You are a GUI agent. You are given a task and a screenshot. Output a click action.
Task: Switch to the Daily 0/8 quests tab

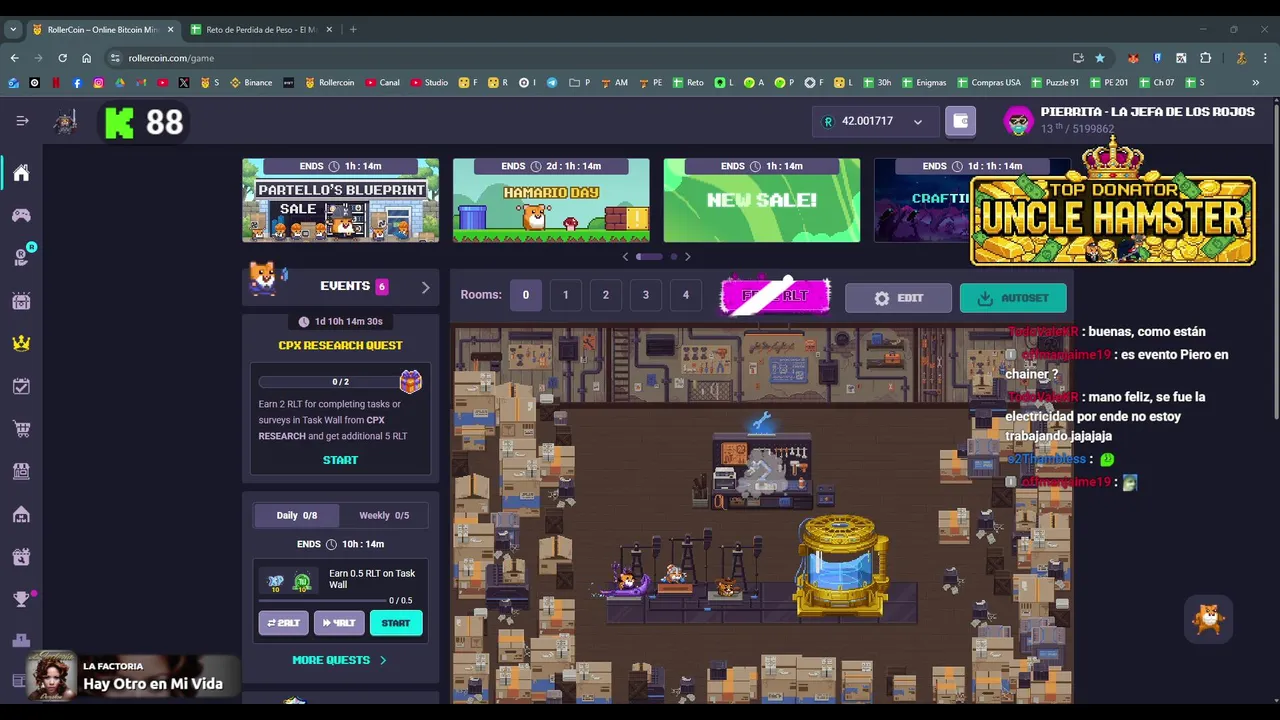[296, 515]
